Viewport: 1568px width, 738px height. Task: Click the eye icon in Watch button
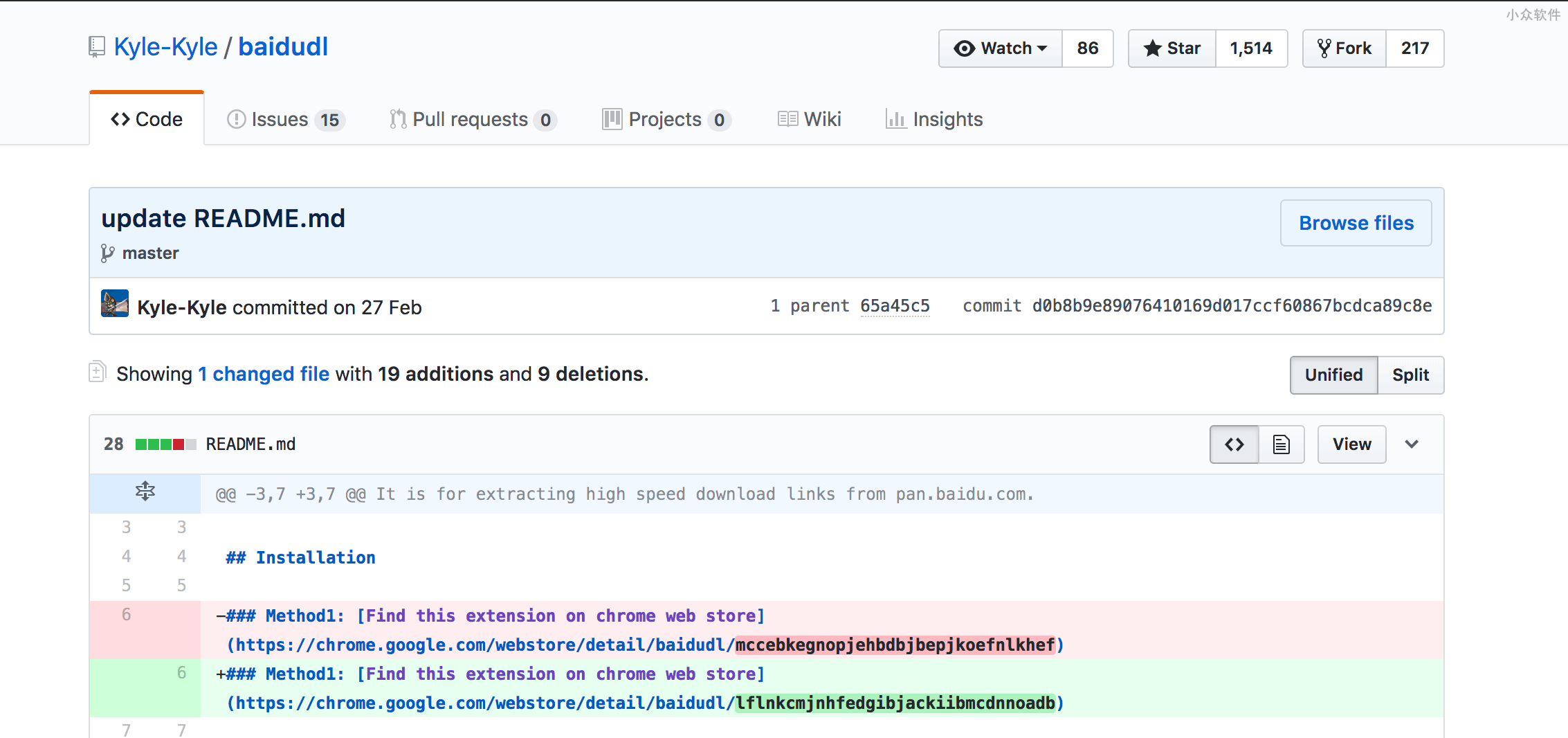tap(964, 48)
